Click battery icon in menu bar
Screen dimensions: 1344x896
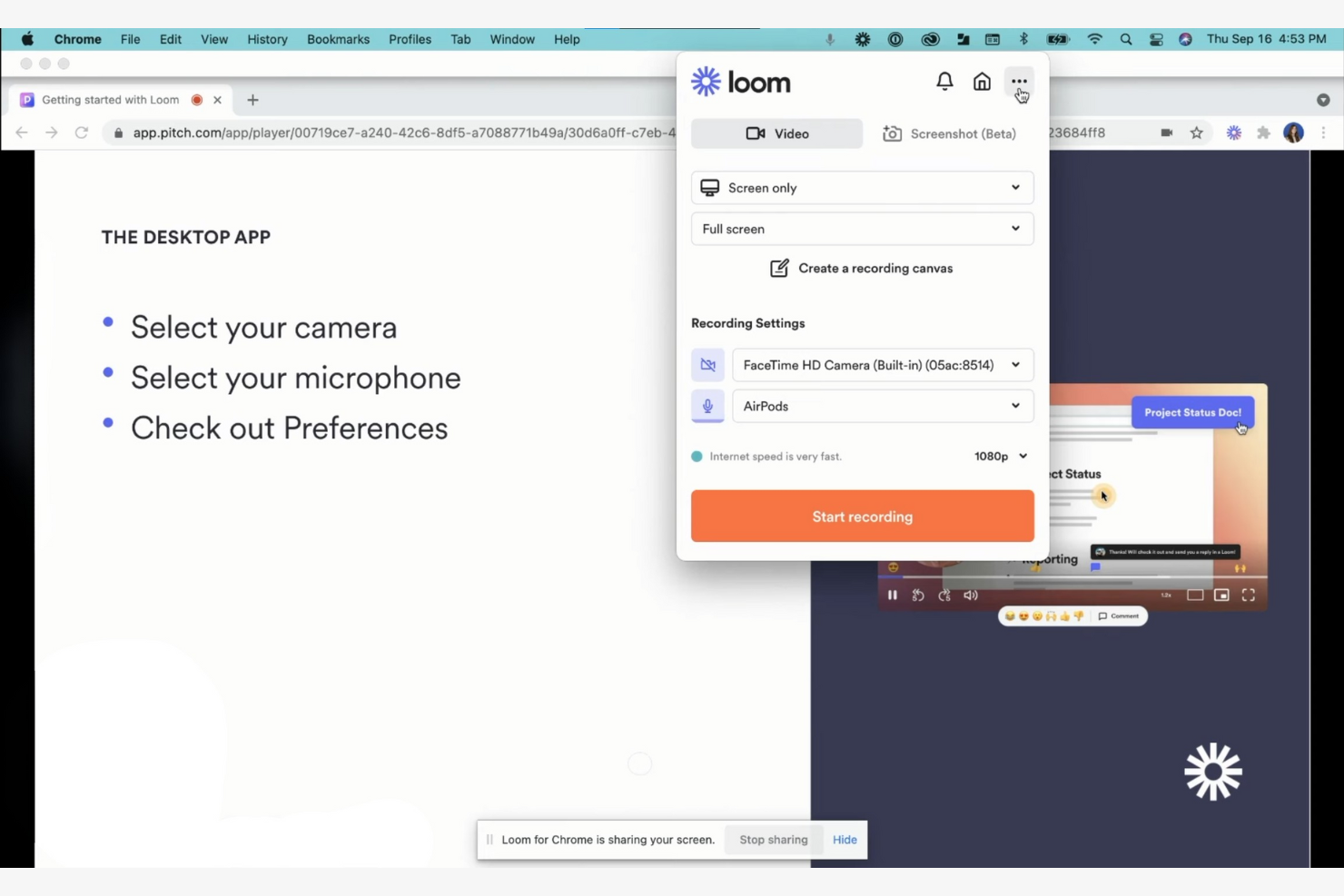(x=1058, y=39)
